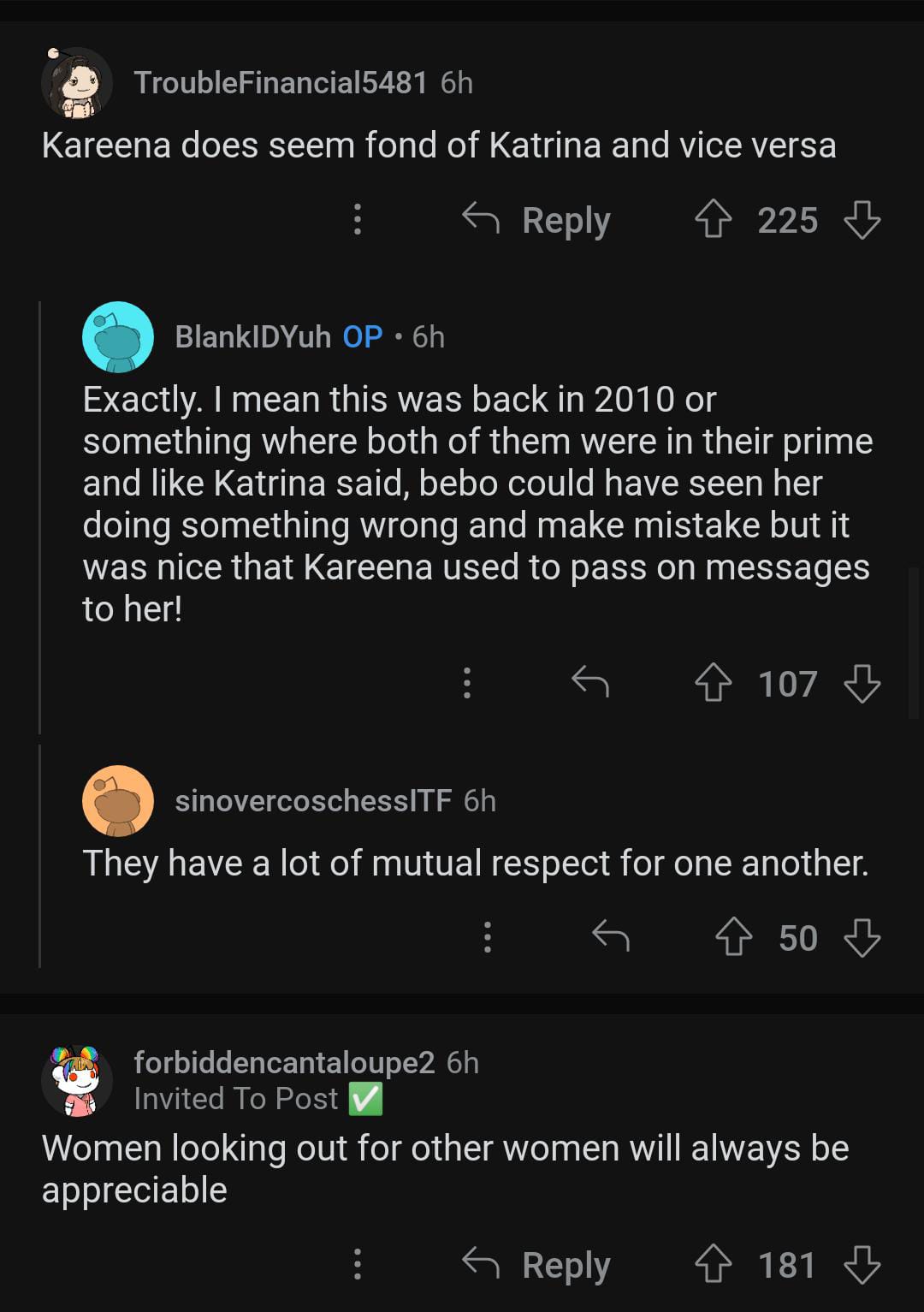Open TroubleFinancial5481's user profile
This screenshot has height=1312, width=924.
(x=280, y=82)
